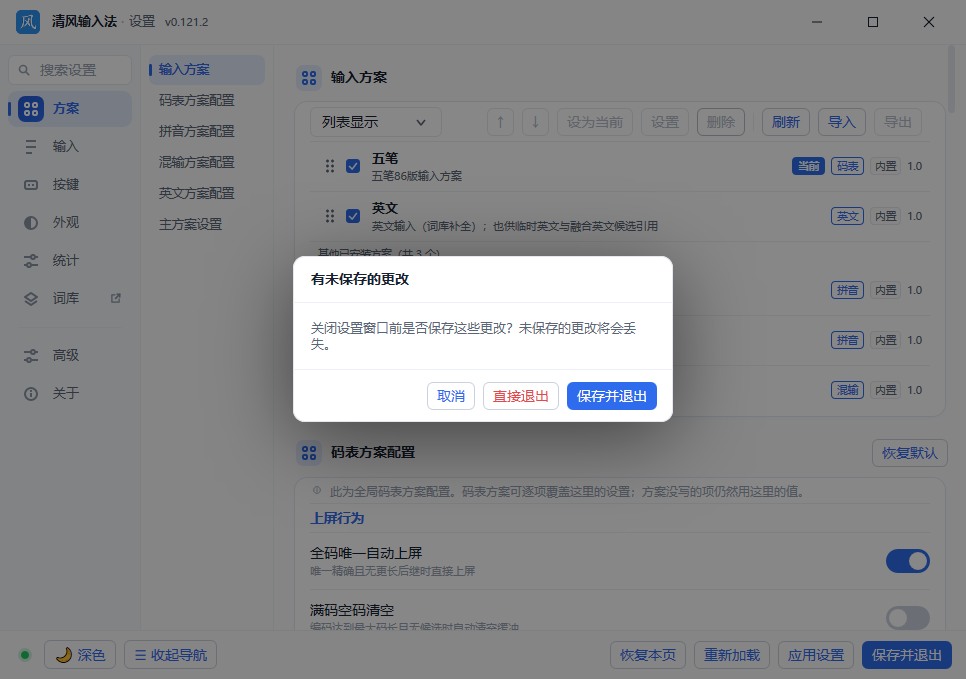
Task: Click the 关于 info icon in sidebar
Action: [31, 394]
